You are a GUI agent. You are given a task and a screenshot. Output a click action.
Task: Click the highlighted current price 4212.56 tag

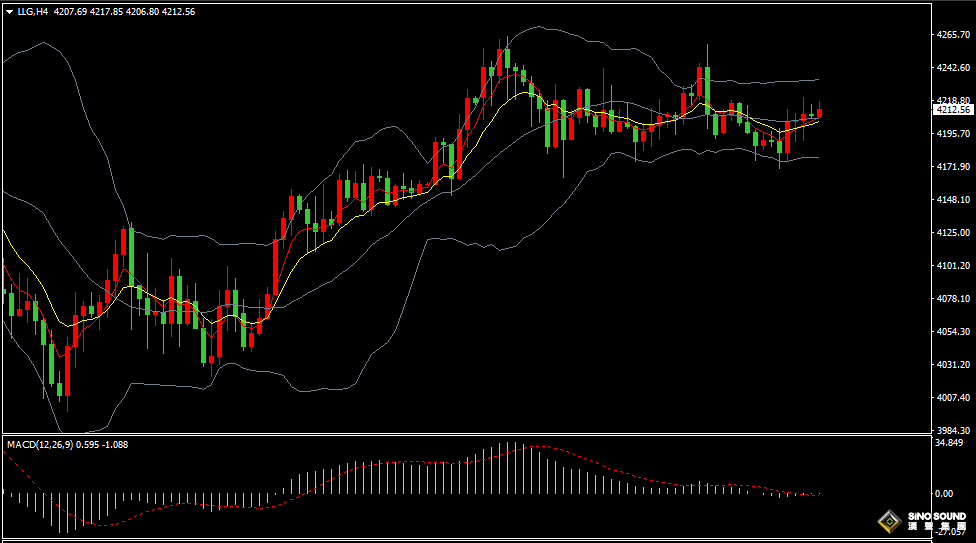[953, 110]
